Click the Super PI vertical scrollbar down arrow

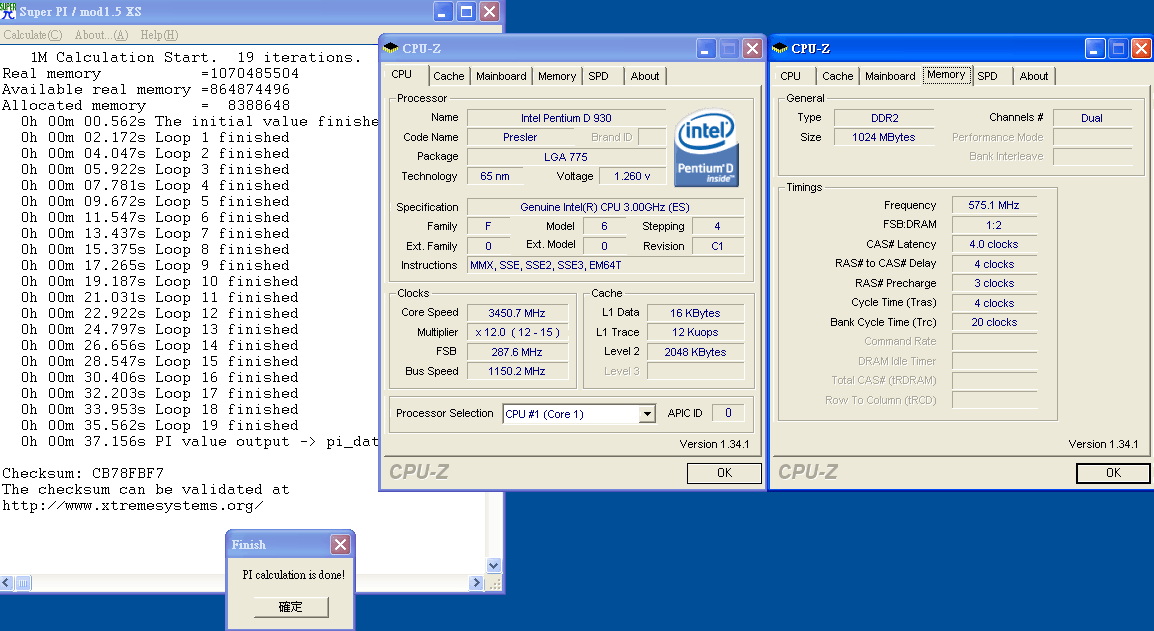[494, 565]
